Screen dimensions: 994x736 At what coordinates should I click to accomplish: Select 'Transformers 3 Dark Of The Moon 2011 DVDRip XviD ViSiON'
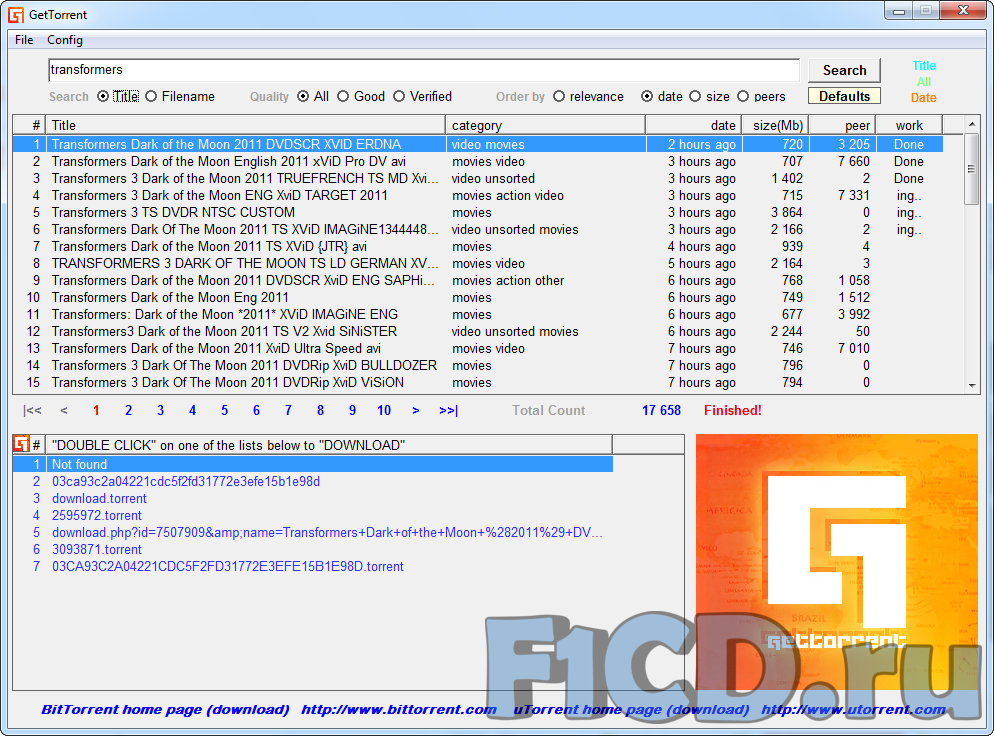coord(478,383)
